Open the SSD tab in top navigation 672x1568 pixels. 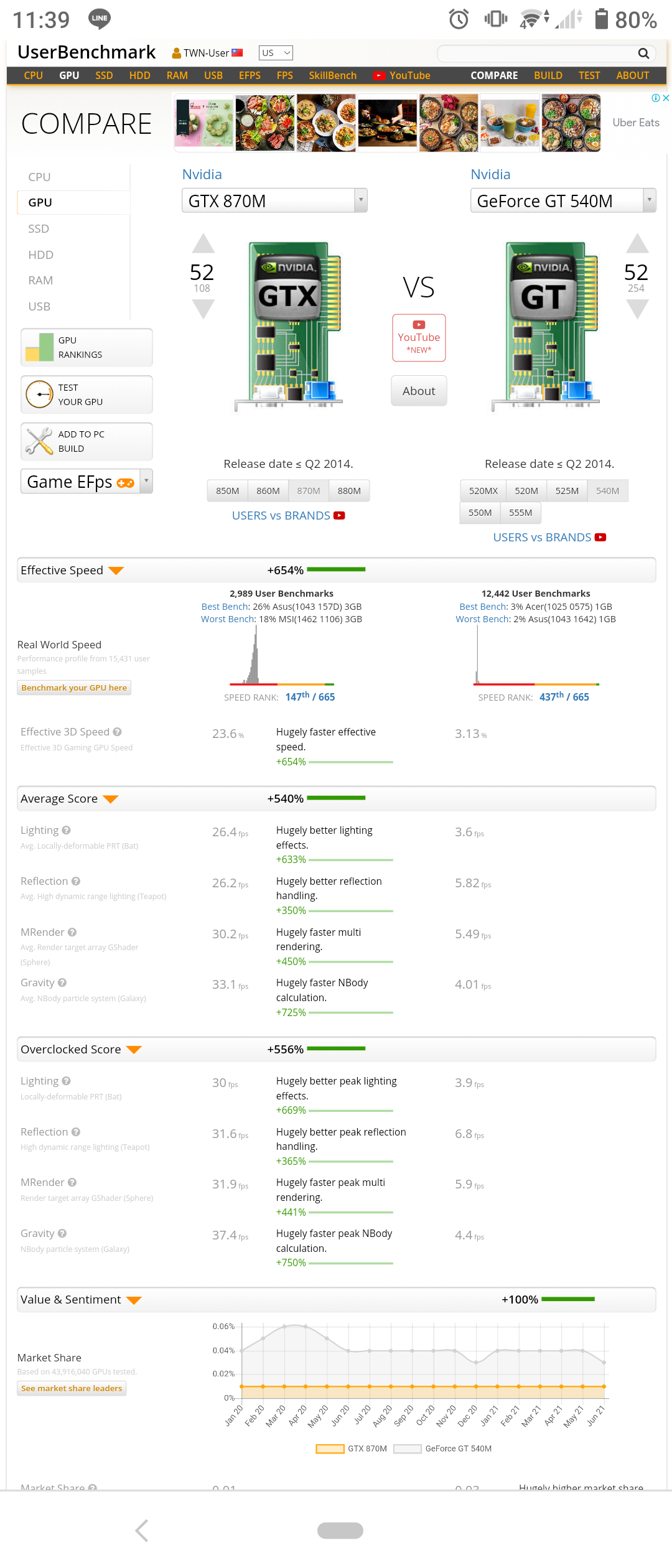(104, 75)
